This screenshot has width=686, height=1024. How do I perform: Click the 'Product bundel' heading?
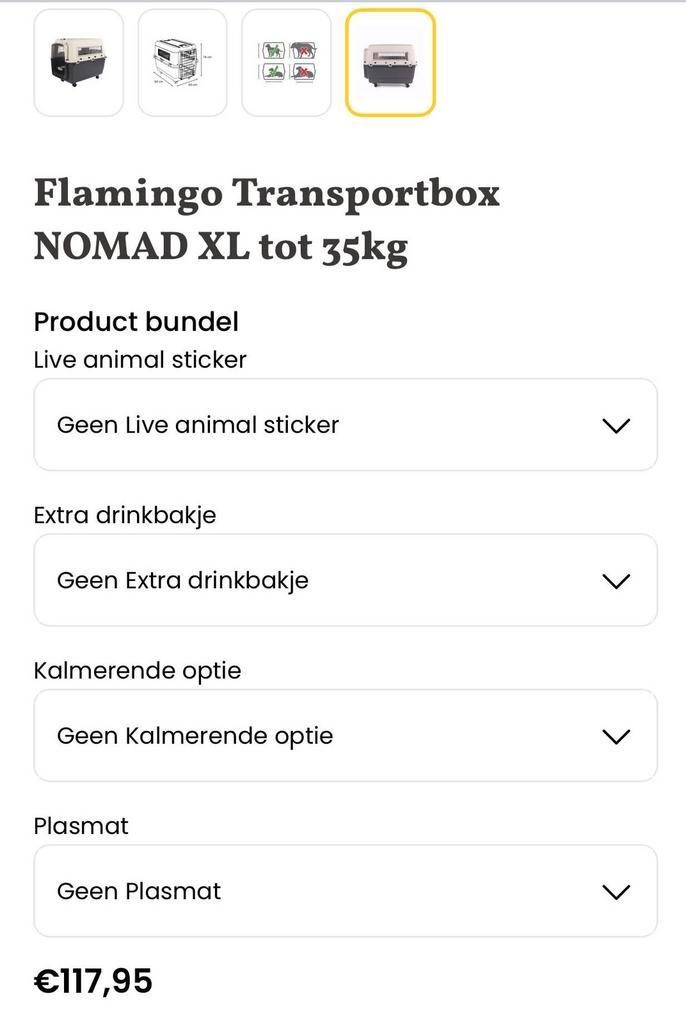tap(136, 322)
